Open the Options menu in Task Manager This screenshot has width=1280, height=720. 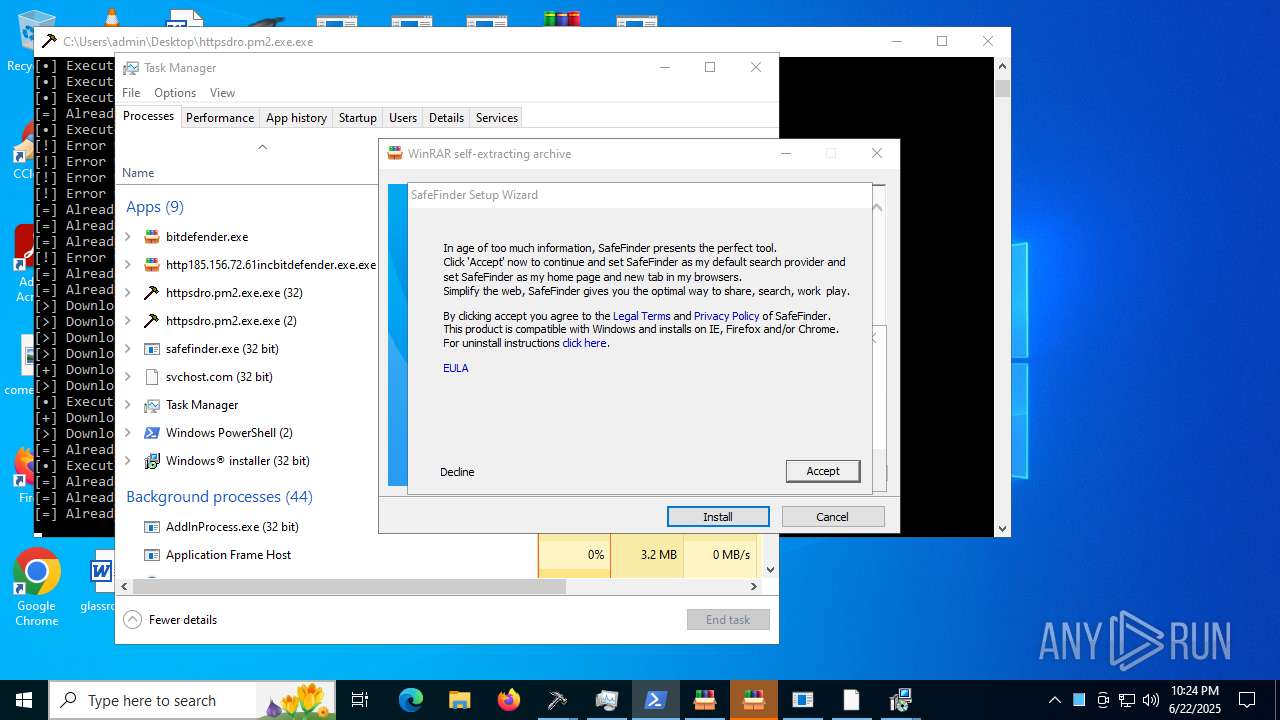(x=175, y=93)
